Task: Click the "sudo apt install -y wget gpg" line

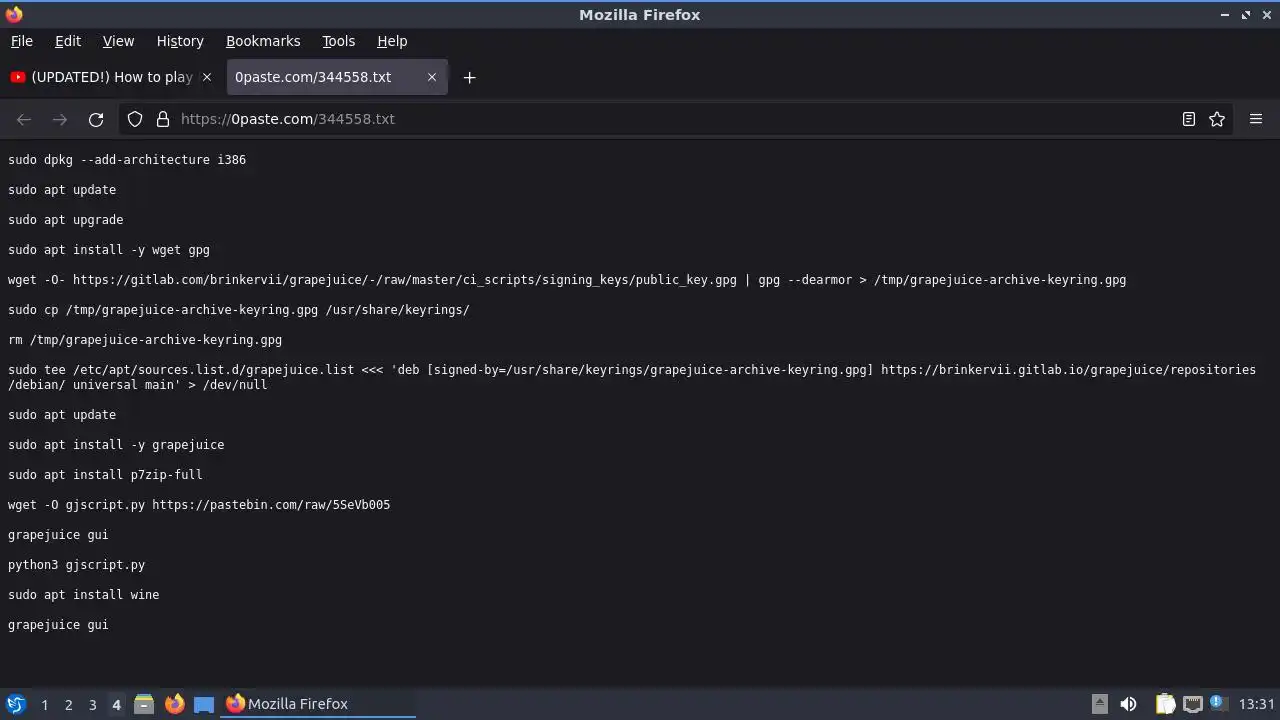Action: [109, 250]
